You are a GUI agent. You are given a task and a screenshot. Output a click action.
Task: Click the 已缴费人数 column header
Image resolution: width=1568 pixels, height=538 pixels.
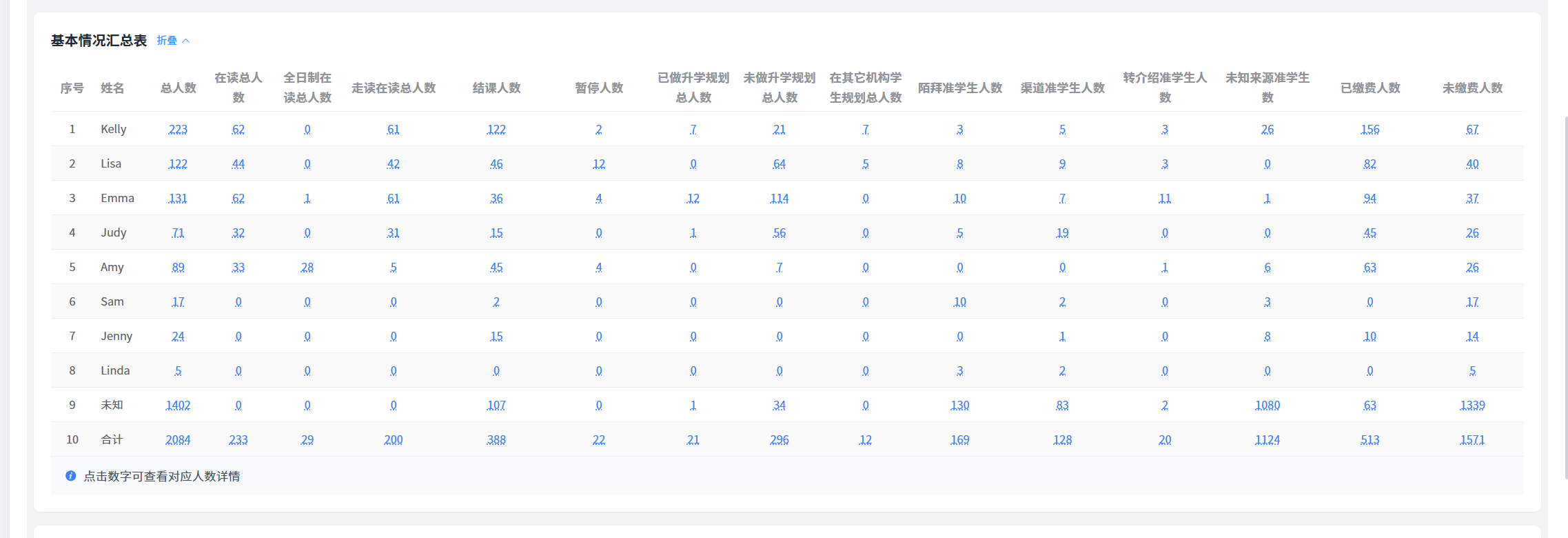pos(1370,88)
